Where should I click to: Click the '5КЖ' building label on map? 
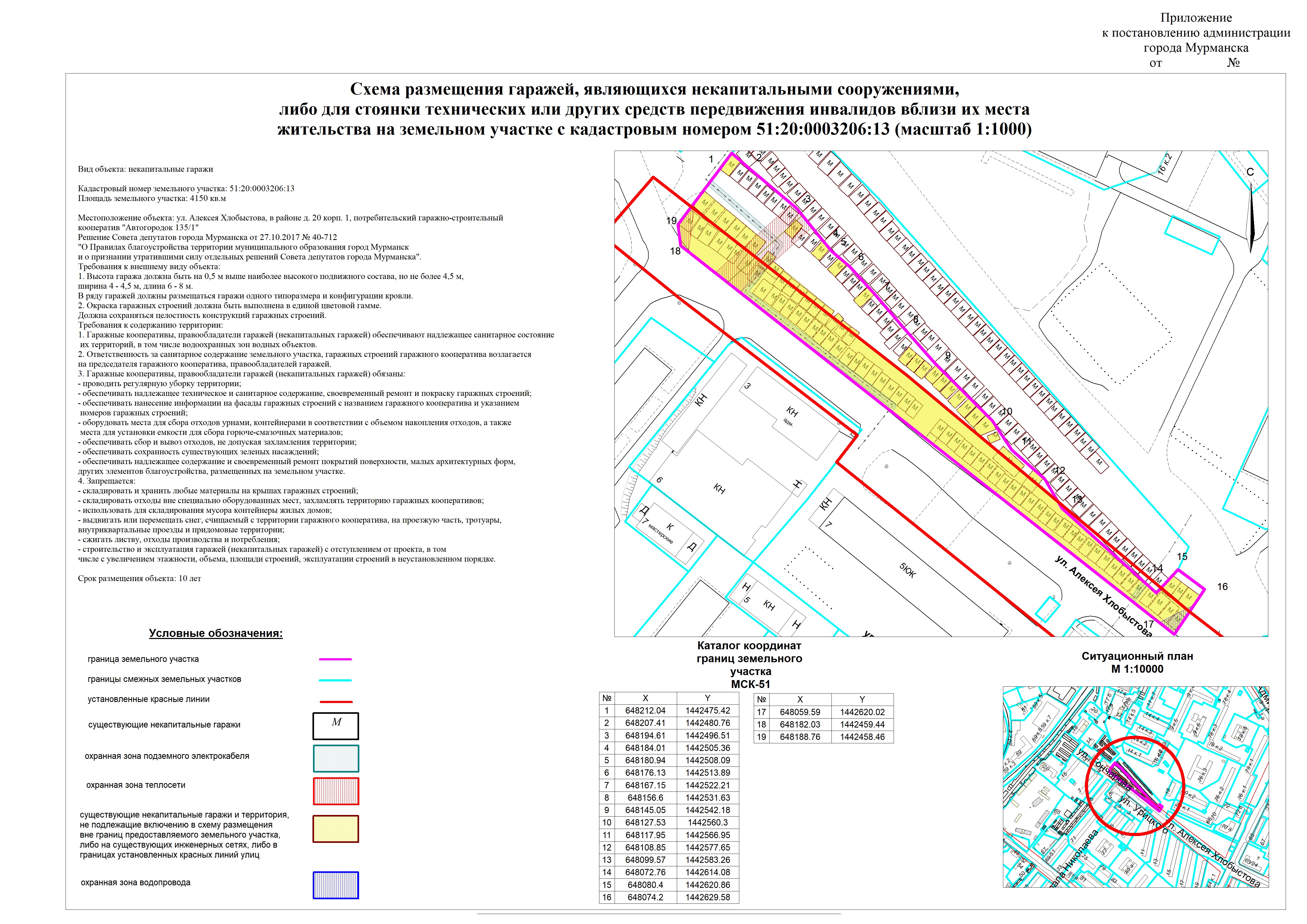tap(907, 571)
